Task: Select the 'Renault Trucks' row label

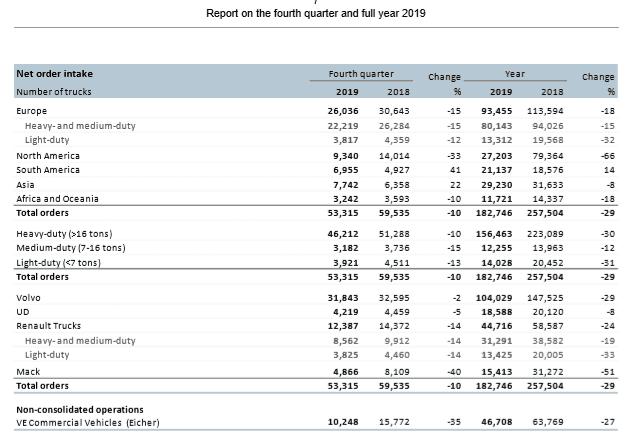Action: [48, 326]
